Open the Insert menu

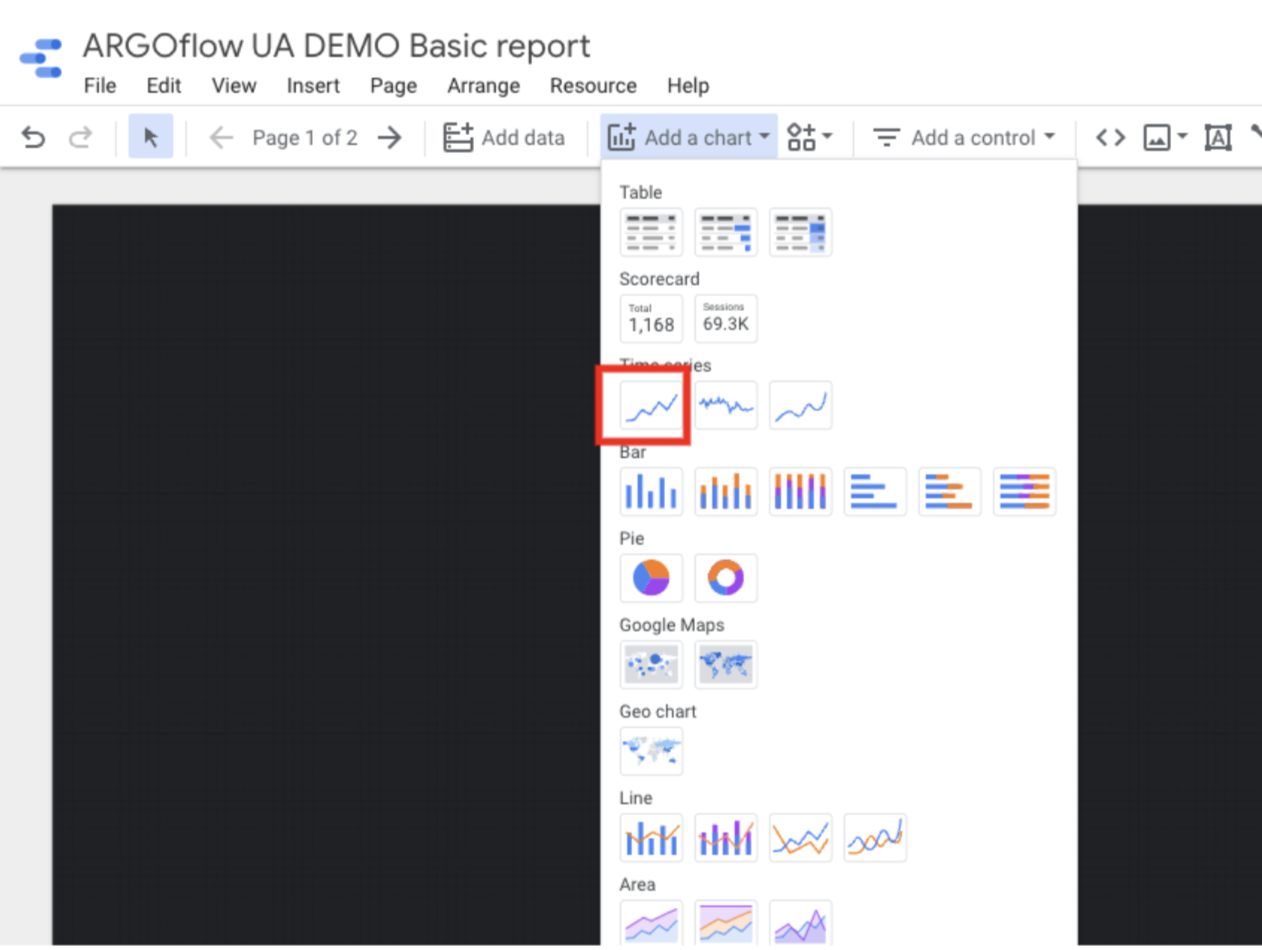pyautogui.click(x=314, y=86)
